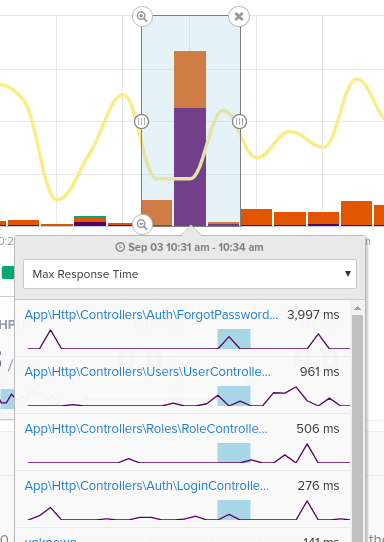
Task: Click the left selection drag handle
Action: [141, 121]
